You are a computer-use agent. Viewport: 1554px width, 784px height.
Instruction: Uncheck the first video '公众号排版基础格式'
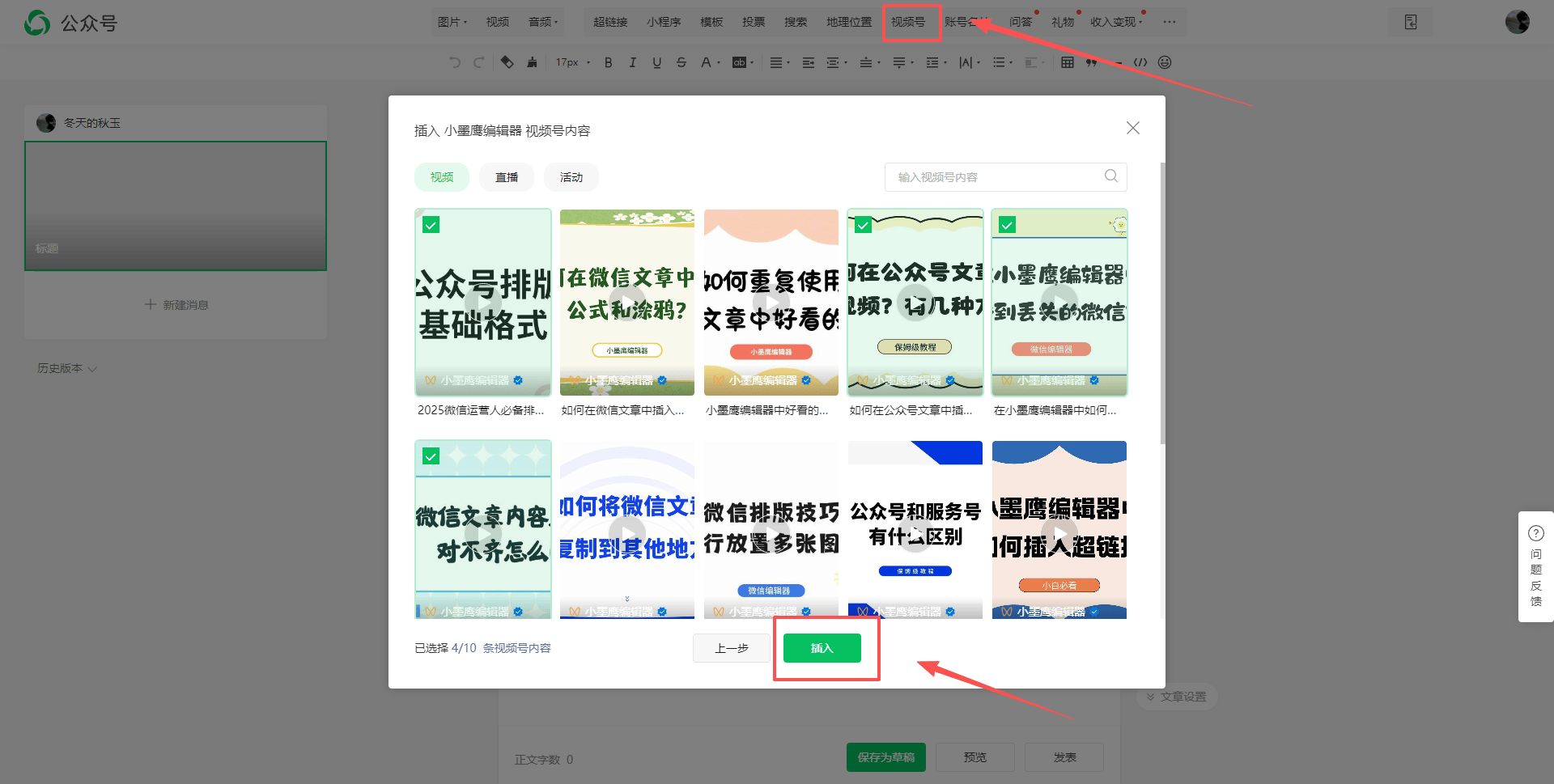coord(431,225)
